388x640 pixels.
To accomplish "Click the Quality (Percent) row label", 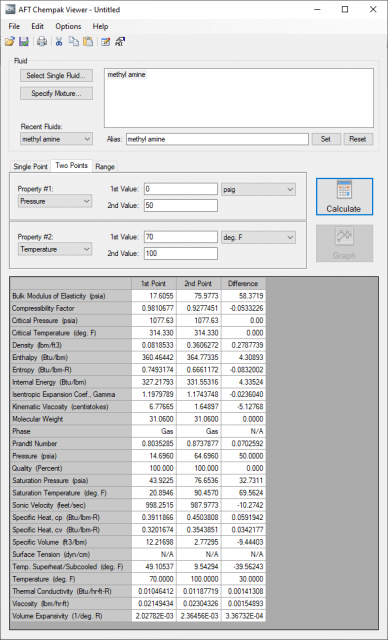I will click(71, 468).
